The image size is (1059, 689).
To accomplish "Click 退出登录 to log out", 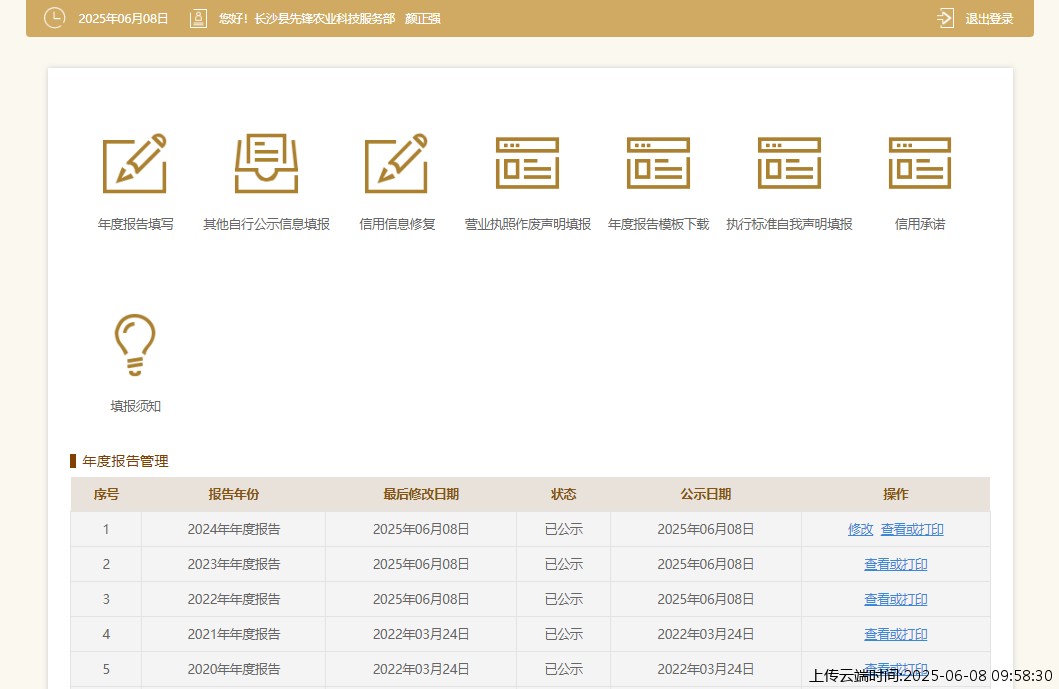I will (989, 19).
